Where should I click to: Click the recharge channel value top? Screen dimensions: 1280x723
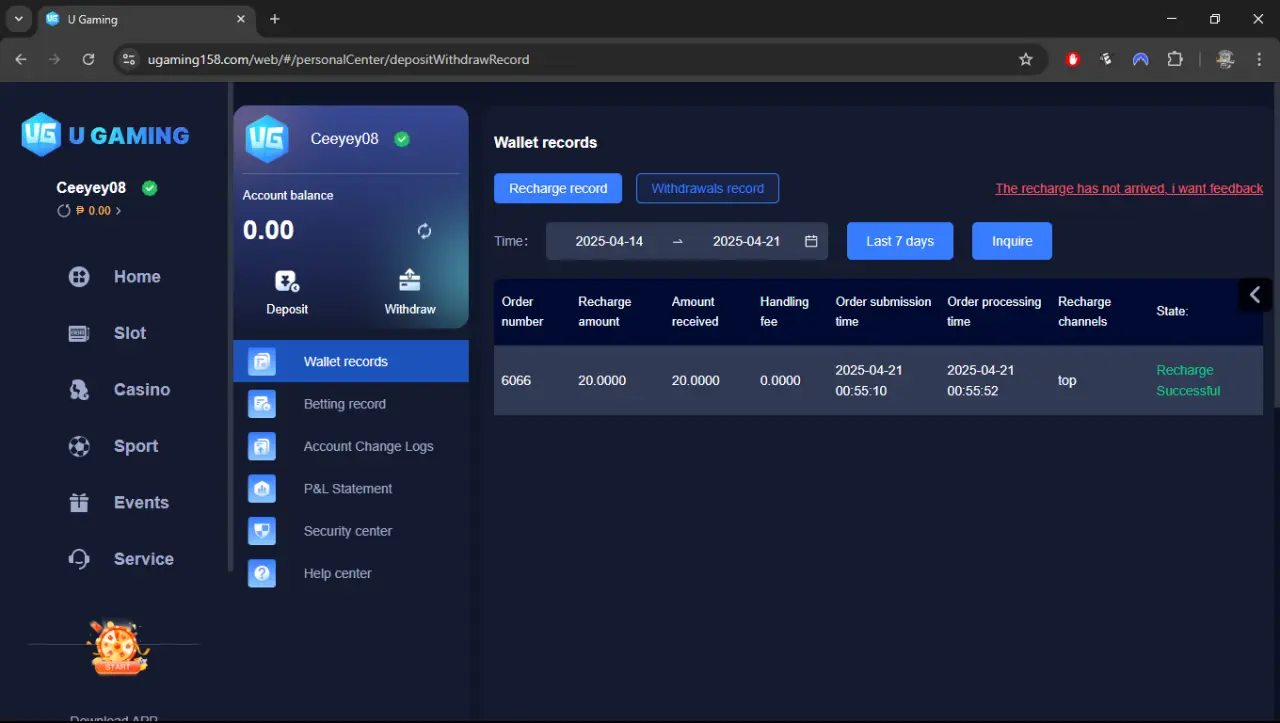[1067, 380]
